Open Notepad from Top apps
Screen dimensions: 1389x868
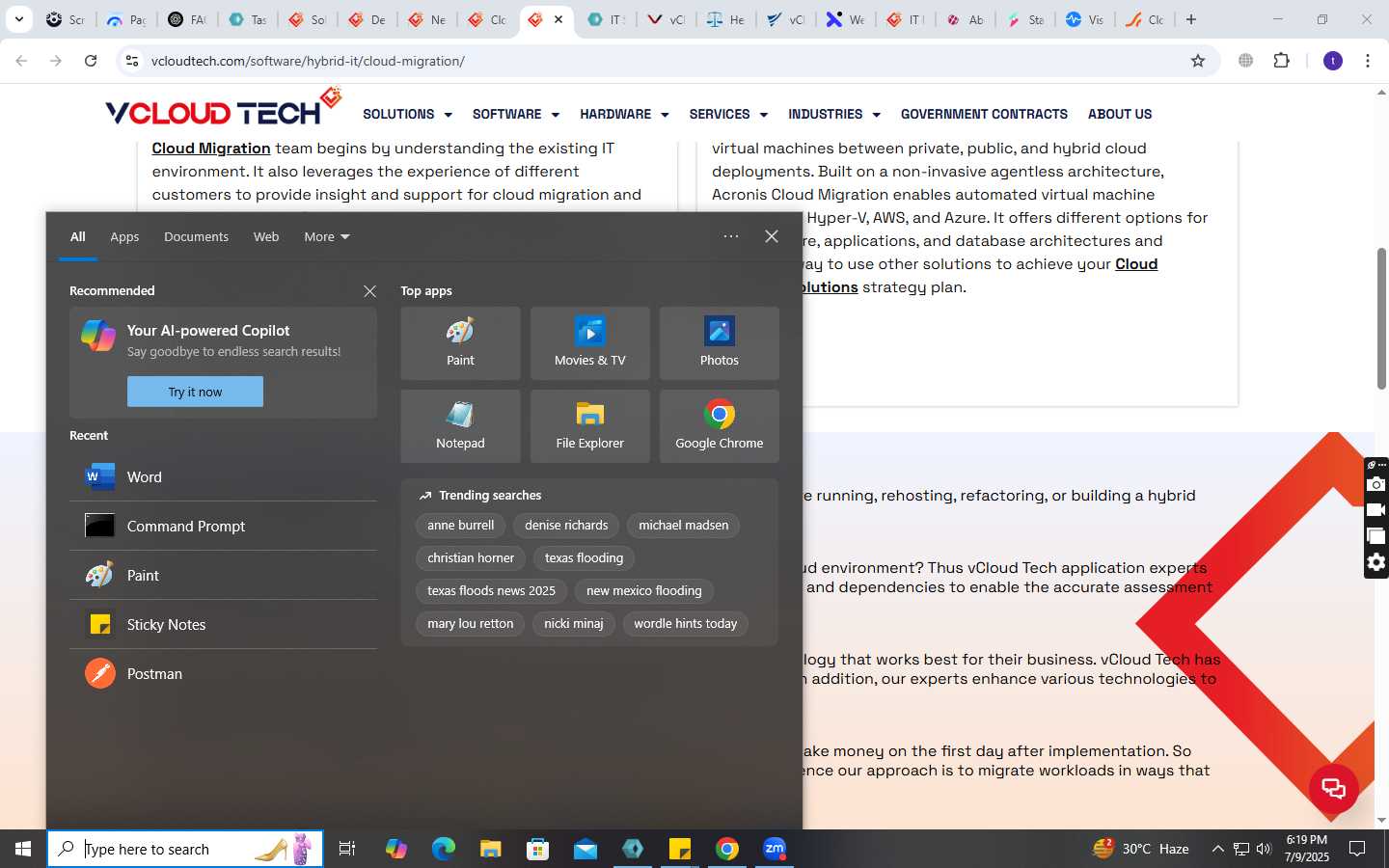(x=460, y=426)
